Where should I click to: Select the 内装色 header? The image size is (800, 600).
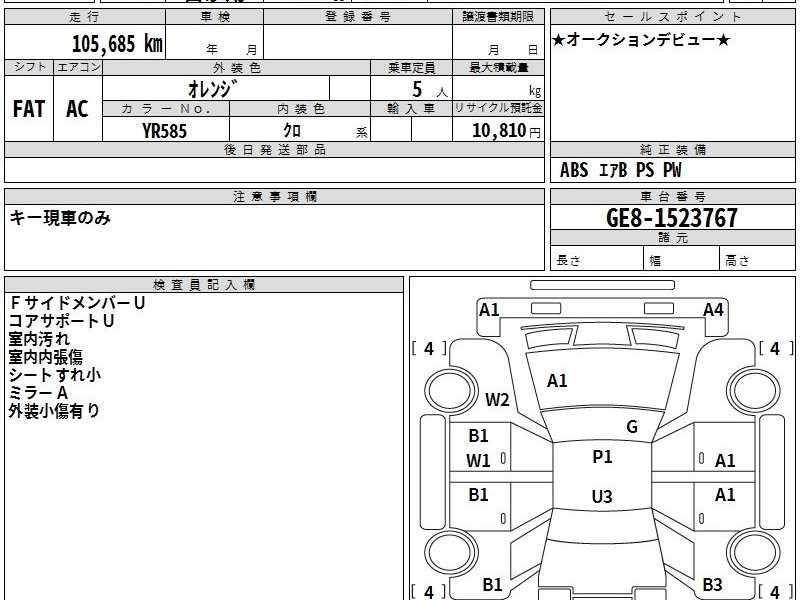300,109
